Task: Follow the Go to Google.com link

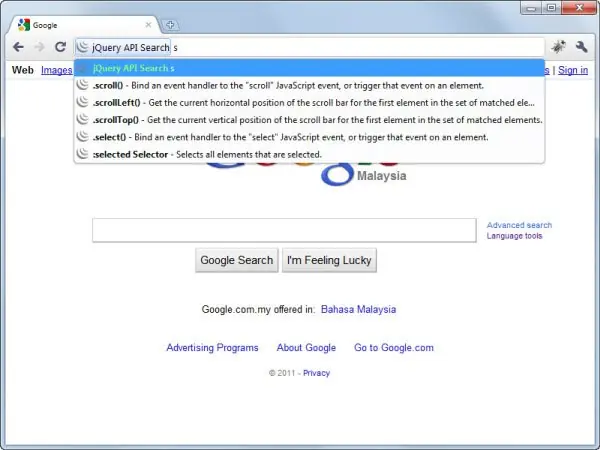Action: [394, 347]
